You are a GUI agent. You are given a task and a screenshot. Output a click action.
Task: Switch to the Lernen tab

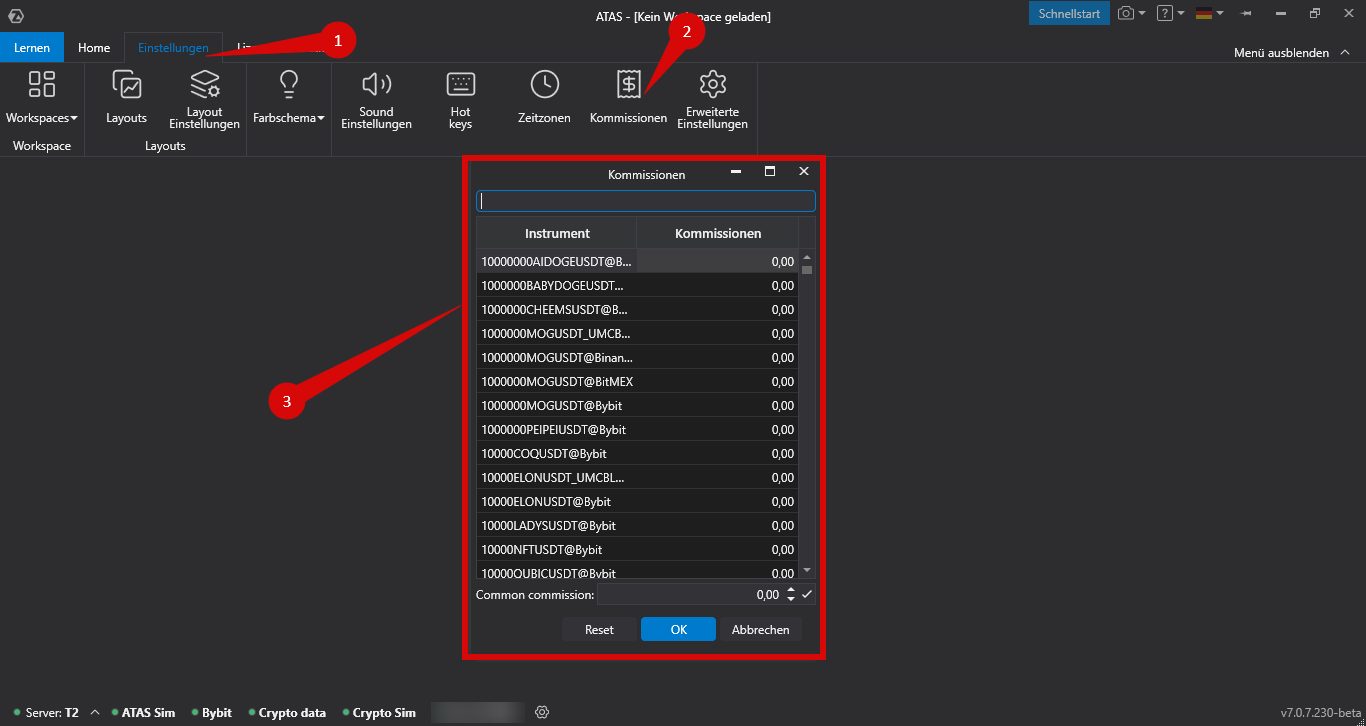[32, 47]
